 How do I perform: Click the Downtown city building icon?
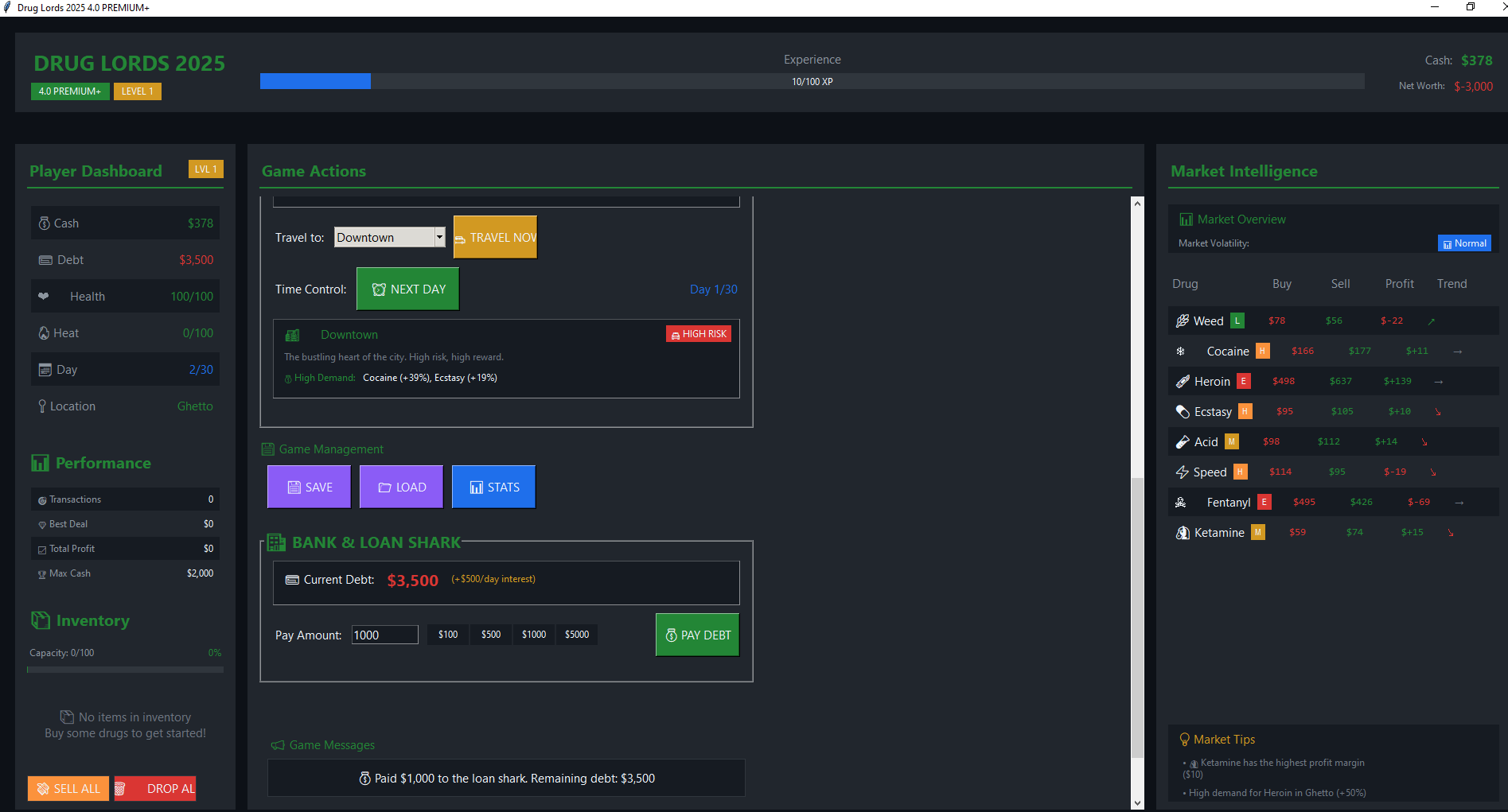(x=293, y=335)
